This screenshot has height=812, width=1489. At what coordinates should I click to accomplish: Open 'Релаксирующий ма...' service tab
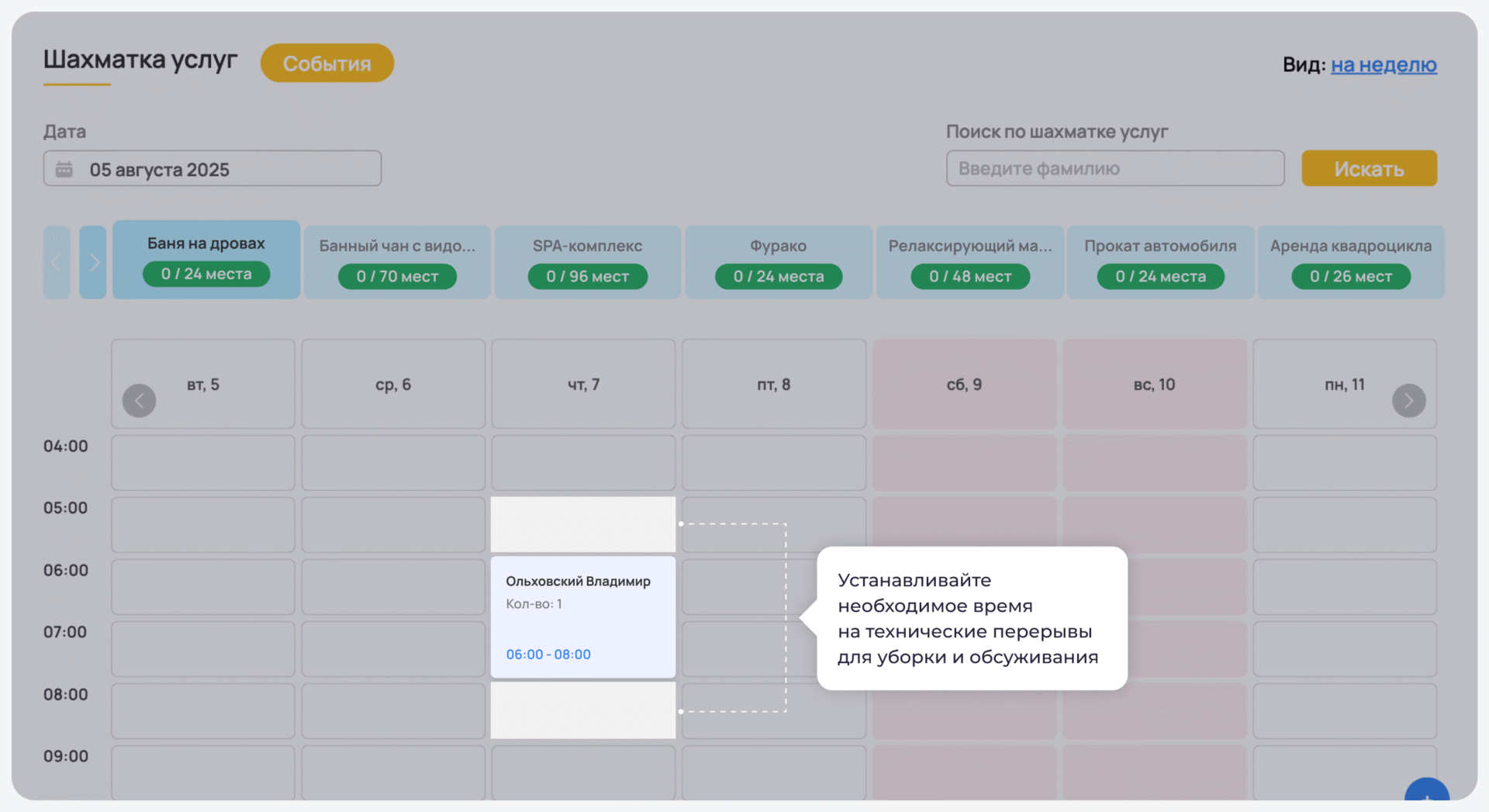click(969, 261)
